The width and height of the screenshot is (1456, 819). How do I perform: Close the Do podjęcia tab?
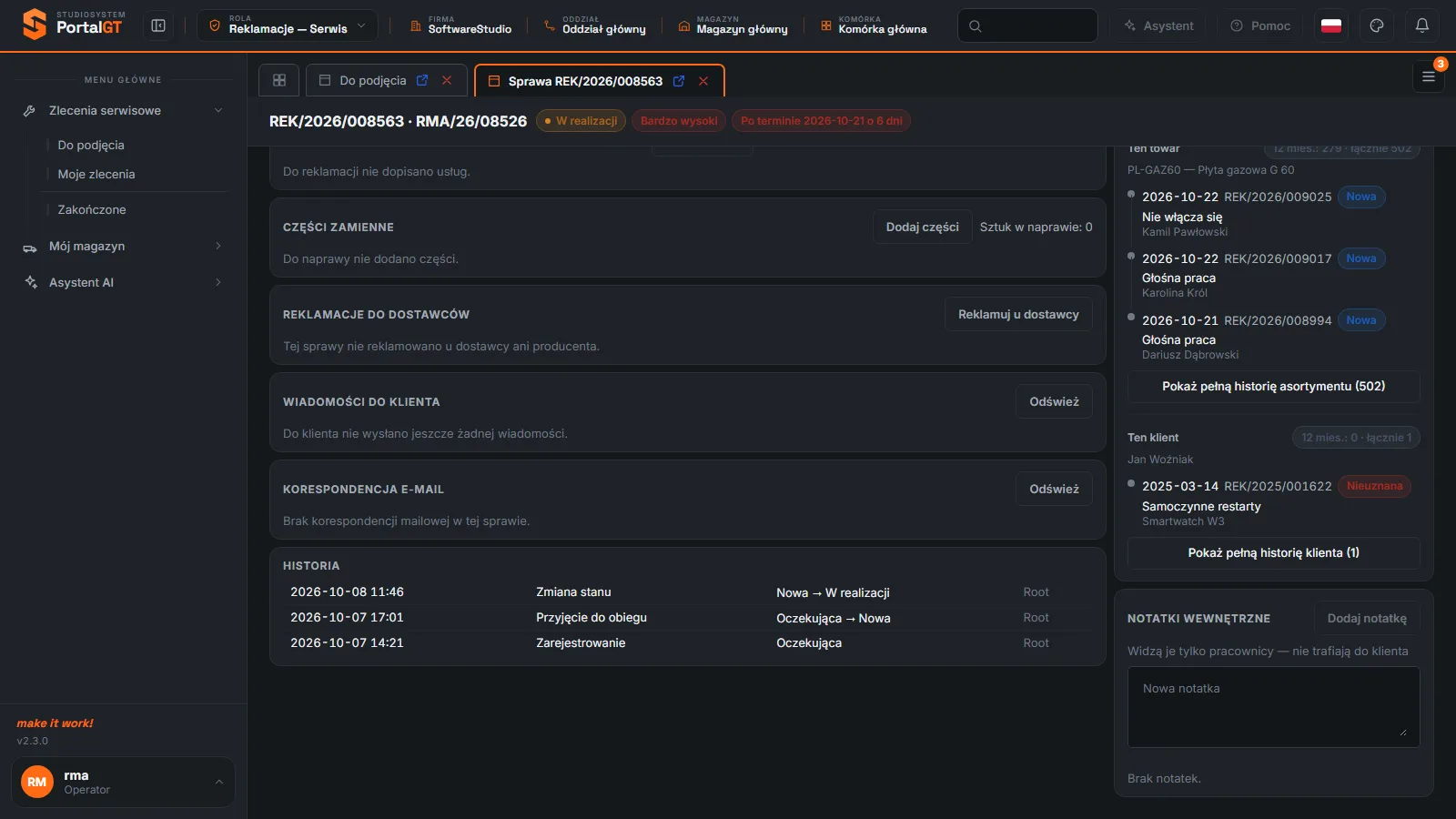pyautogui.click(x=447, y=80)
